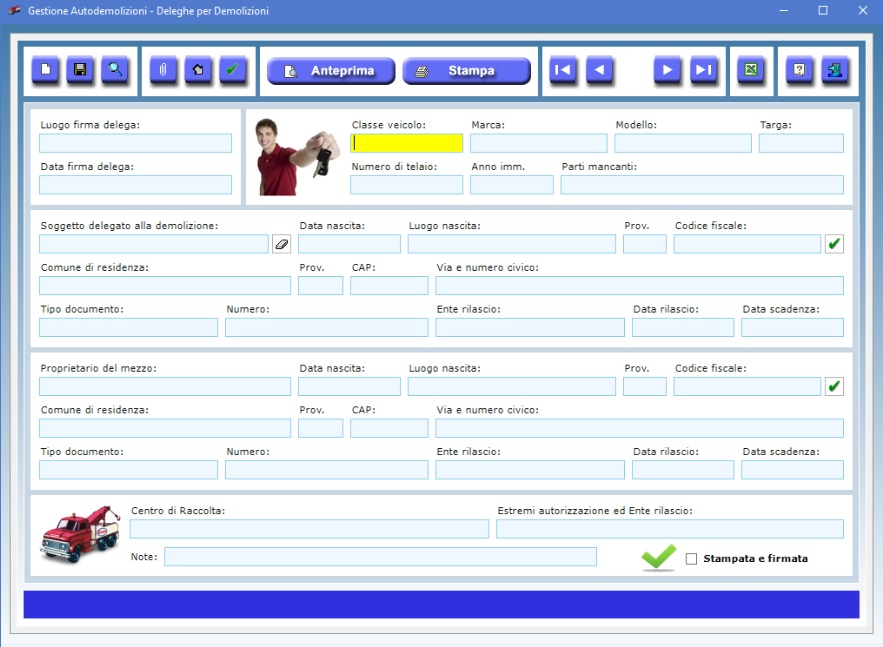The width and height of the screenshot is (883, 647).
Task: Maximize the Gestione Autodemolizioni window
Action: [x=823, y=10]
